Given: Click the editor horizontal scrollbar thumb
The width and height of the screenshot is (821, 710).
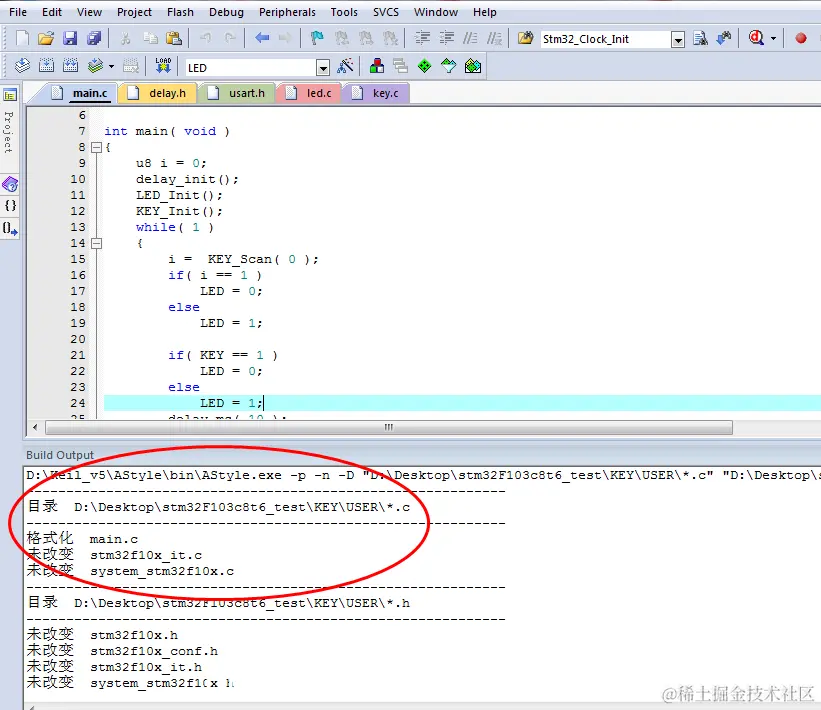Looking at the screenshot, I should point(389,428).
